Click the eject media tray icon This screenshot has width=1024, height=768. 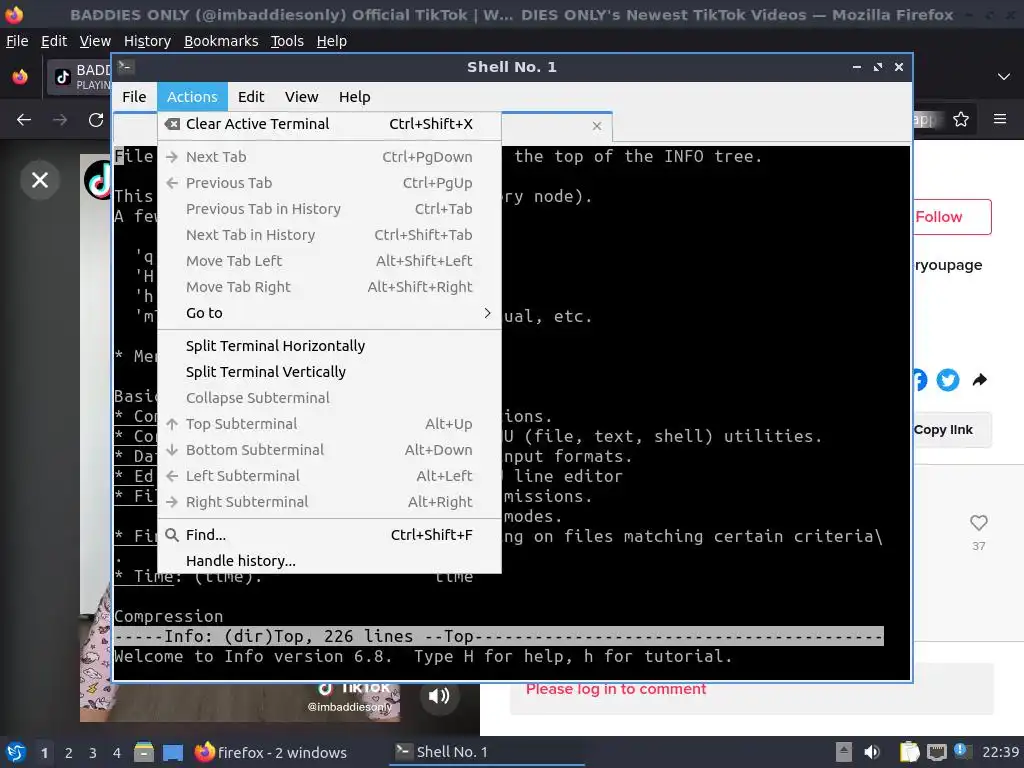(844, 752)
